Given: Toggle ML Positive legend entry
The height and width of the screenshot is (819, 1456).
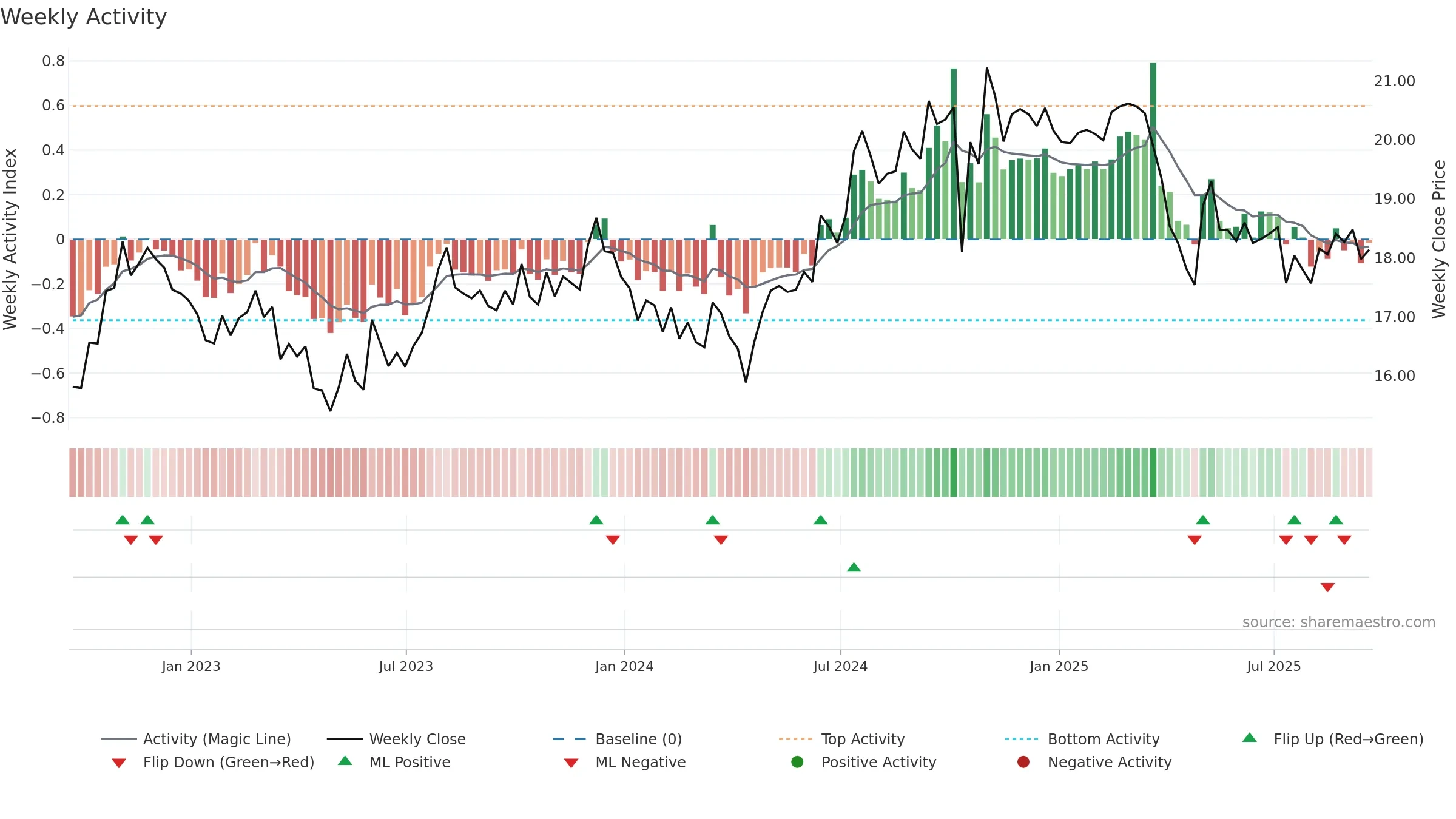Looking at the screenshot, I should [394, 762].
